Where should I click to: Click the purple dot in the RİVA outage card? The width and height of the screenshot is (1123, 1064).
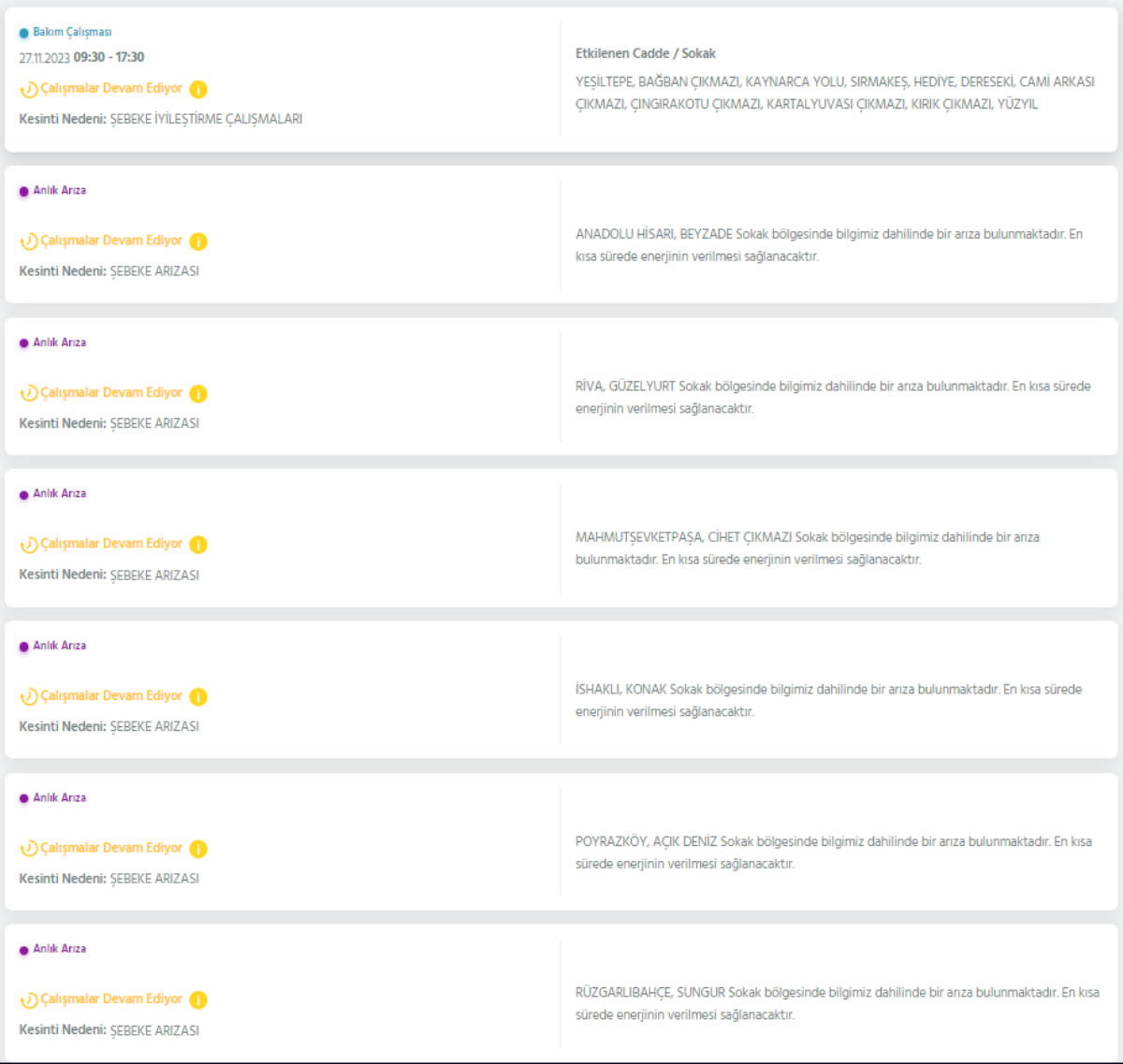[x=24, y=343]
